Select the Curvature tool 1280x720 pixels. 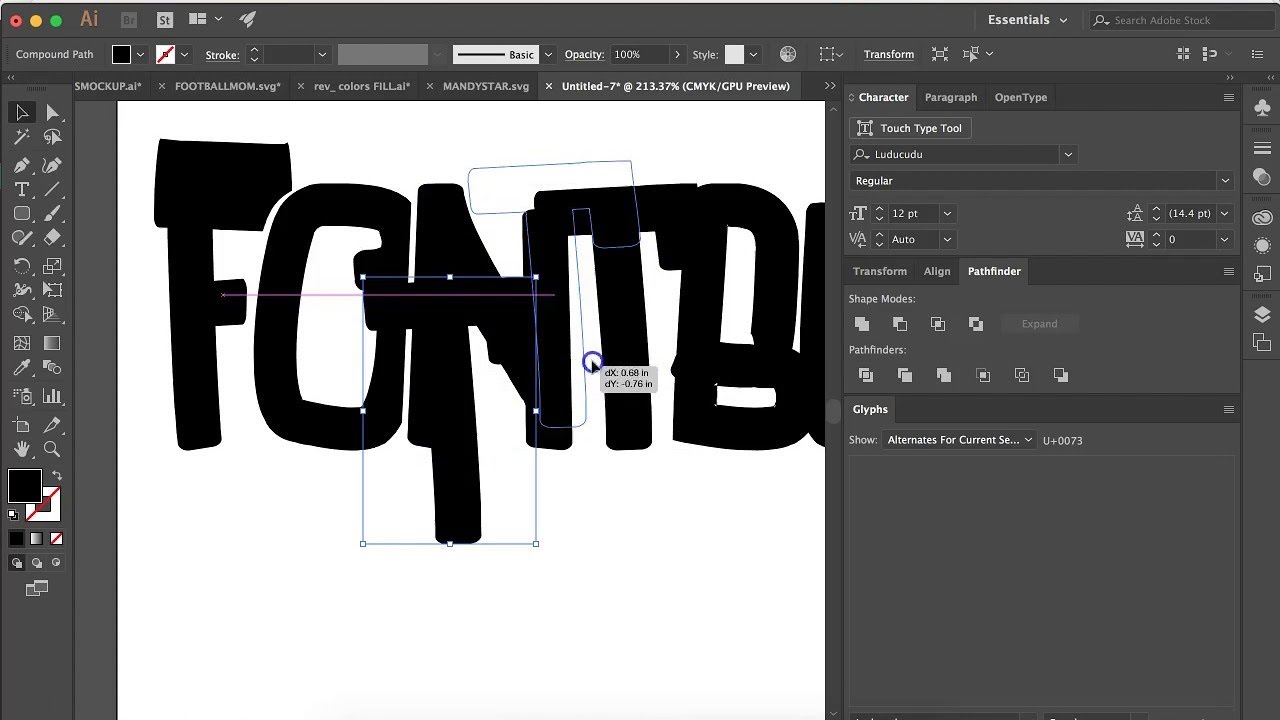(x=52, y=165)
